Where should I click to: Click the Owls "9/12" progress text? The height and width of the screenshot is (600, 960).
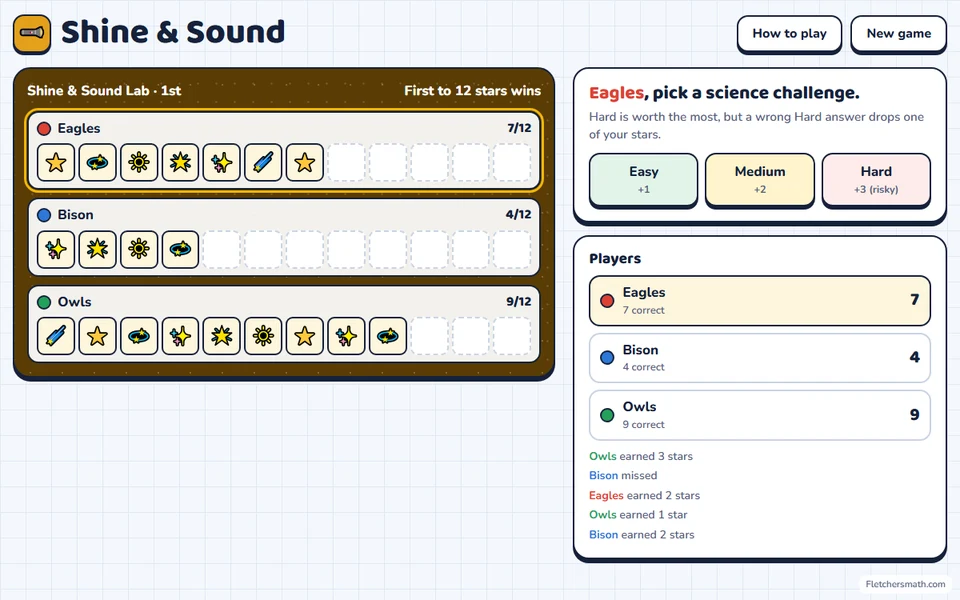519,301
